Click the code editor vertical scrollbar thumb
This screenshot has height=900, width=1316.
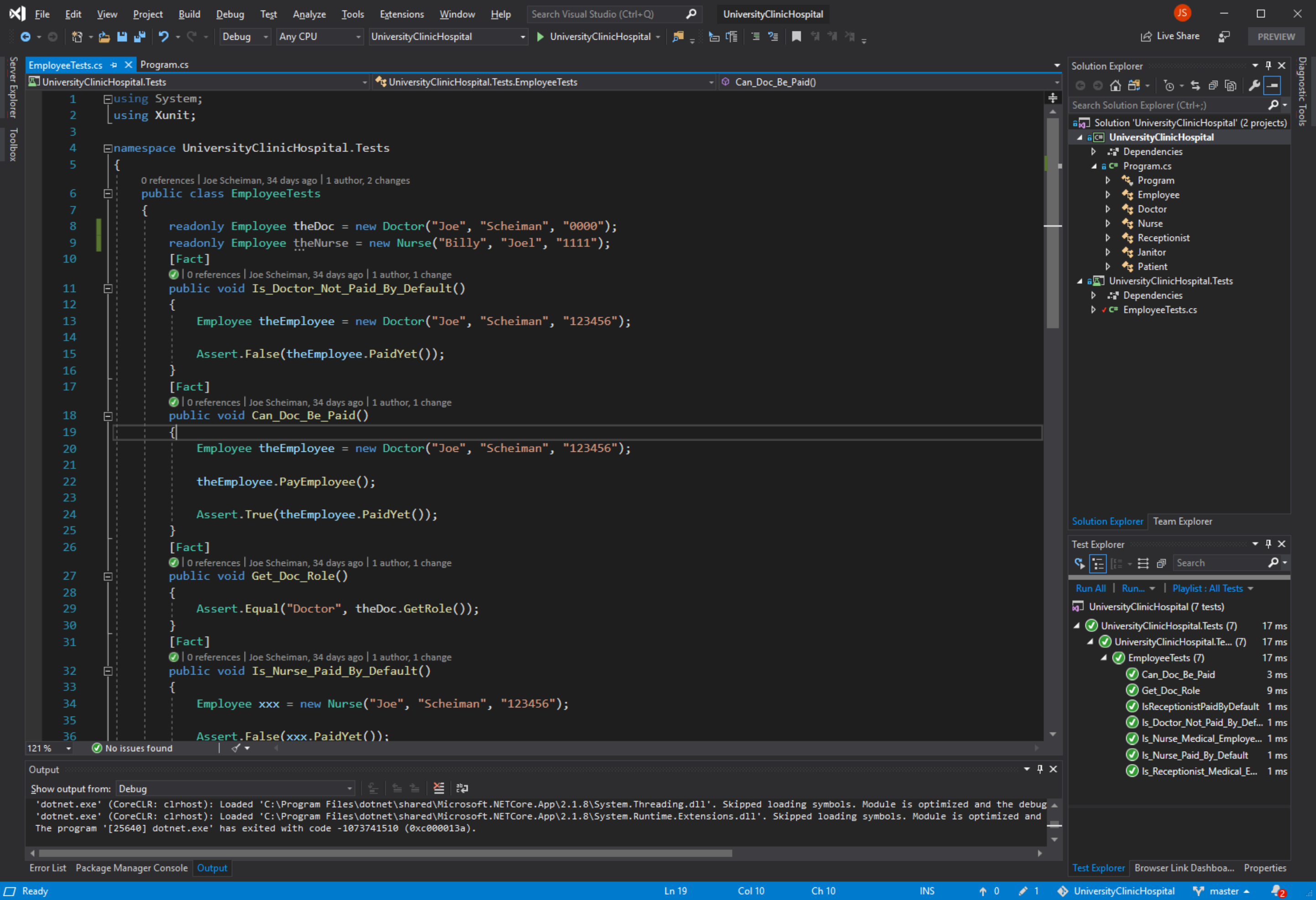(1053, 223)
